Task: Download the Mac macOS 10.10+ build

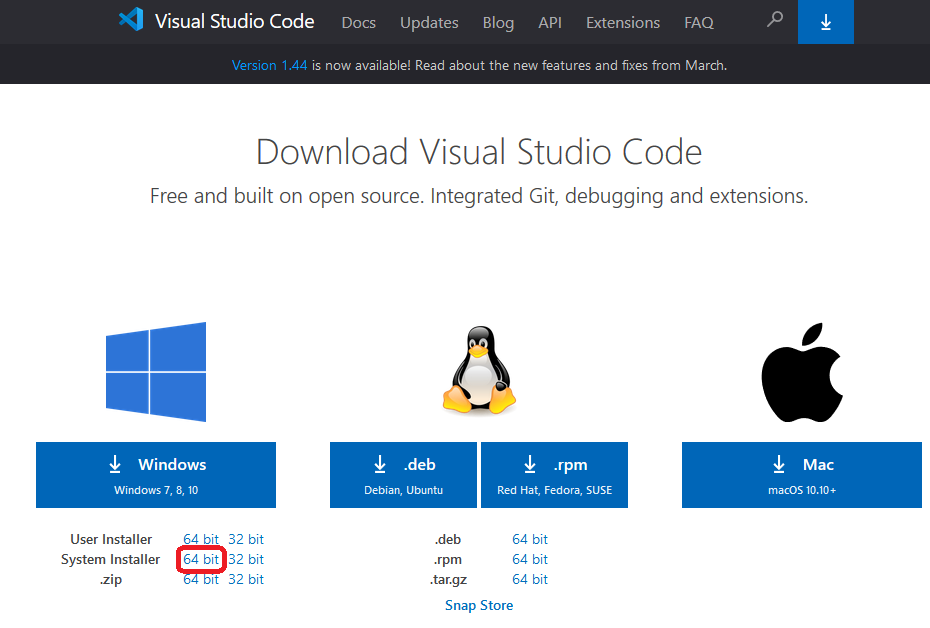Action: point(802,474)
